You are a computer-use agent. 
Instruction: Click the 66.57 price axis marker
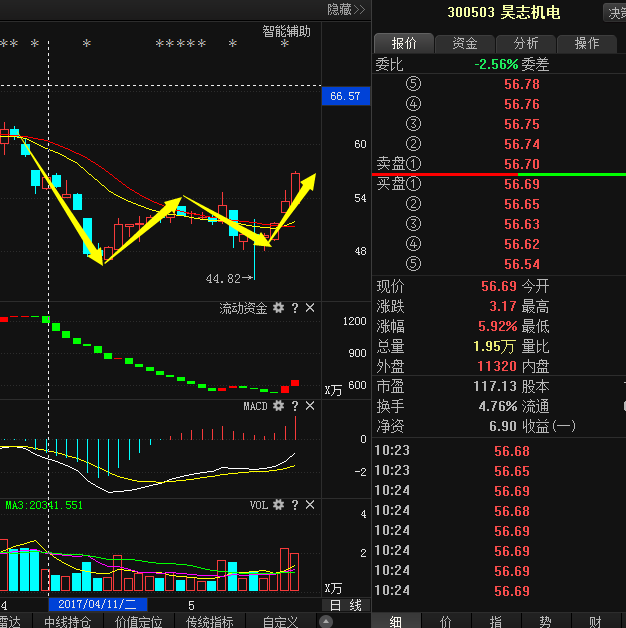tap(345, 96)
